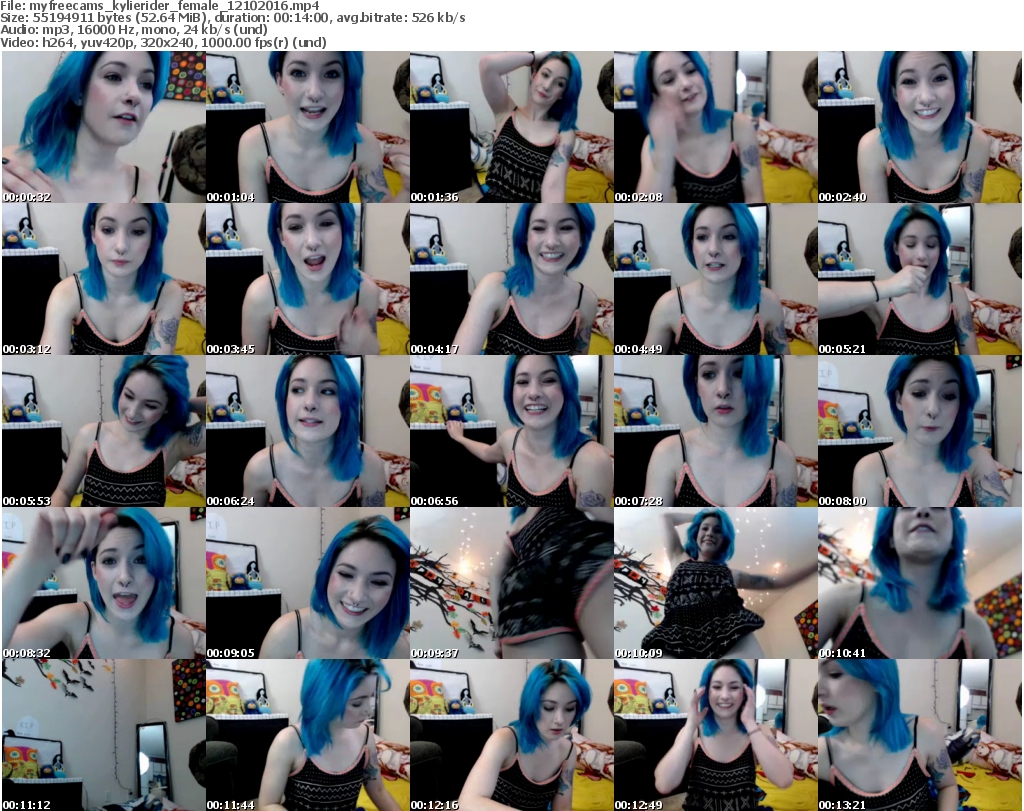
Task: Select the thumbnail timestamped 00:02:40
Action: (x=920, y=127)
